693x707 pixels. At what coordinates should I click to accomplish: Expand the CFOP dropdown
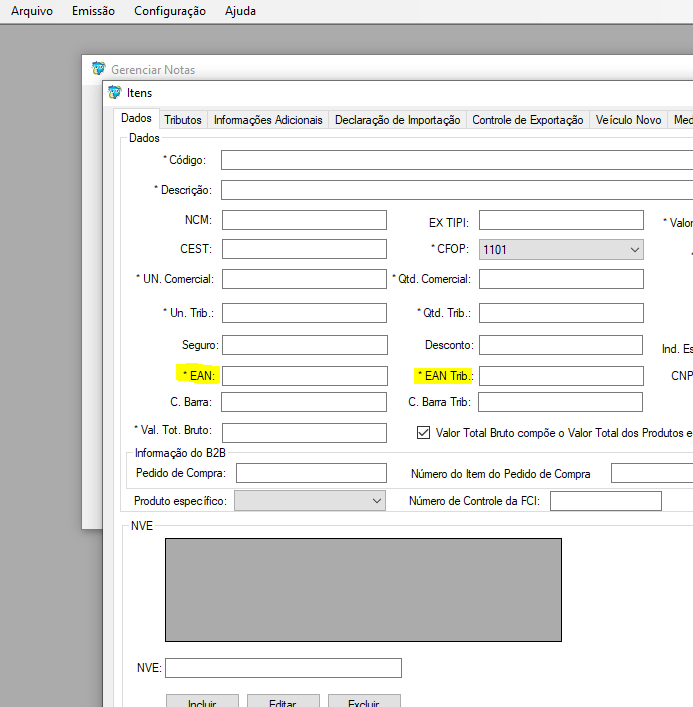point(634,249)
